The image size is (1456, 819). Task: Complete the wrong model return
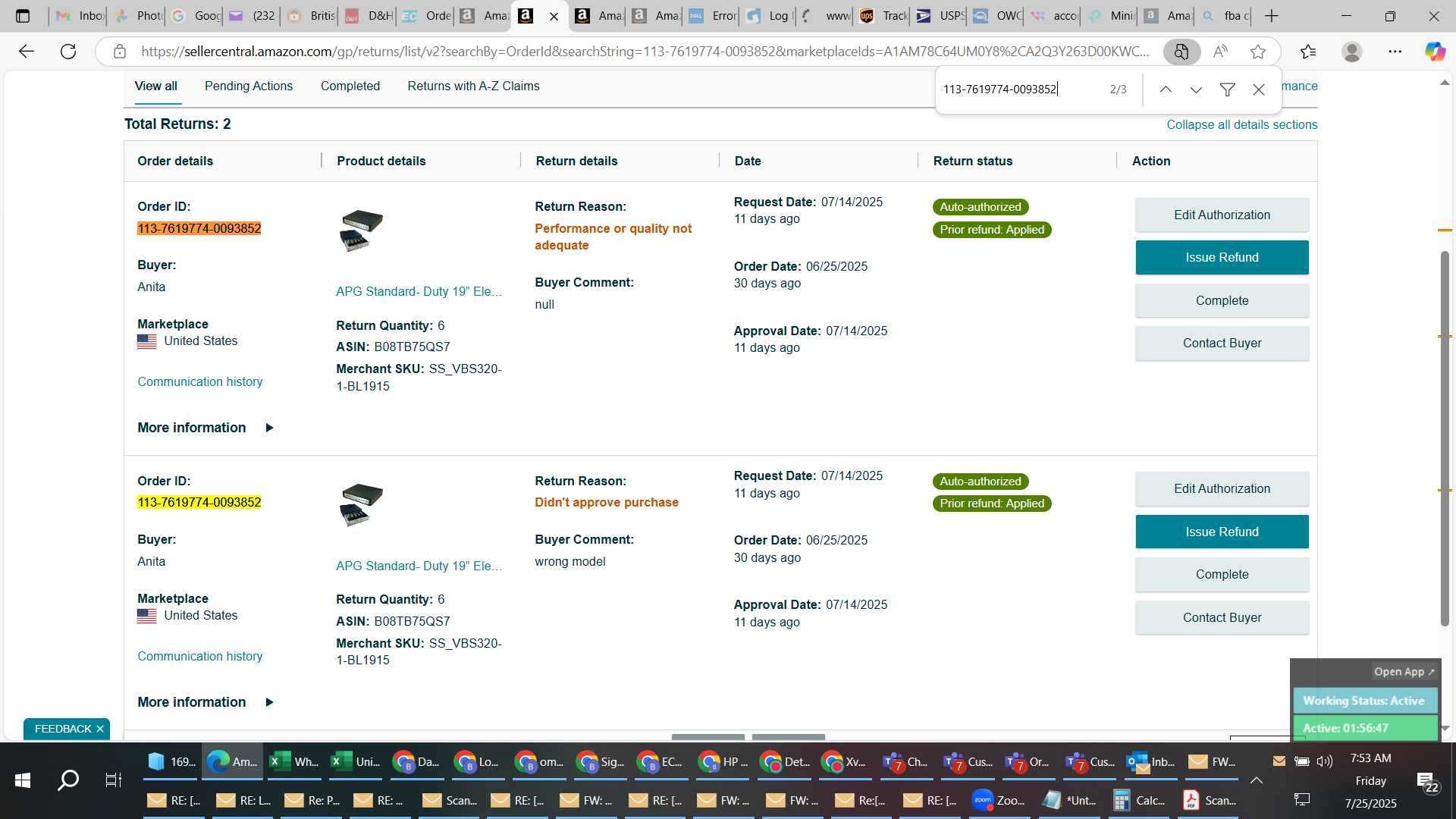[x=1222, y=575]
